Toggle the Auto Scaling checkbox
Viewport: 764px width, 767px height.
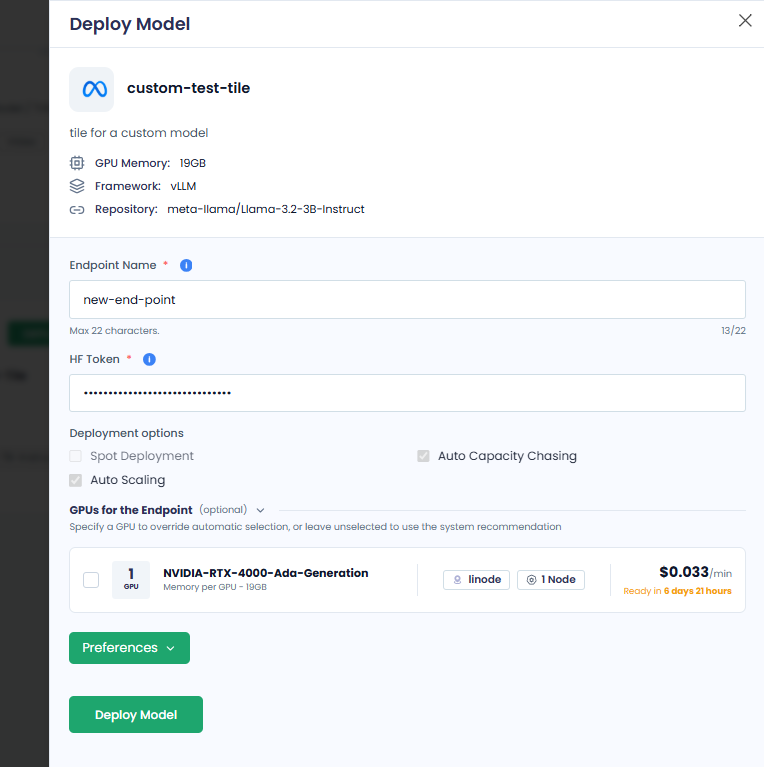tap(75, 480)
